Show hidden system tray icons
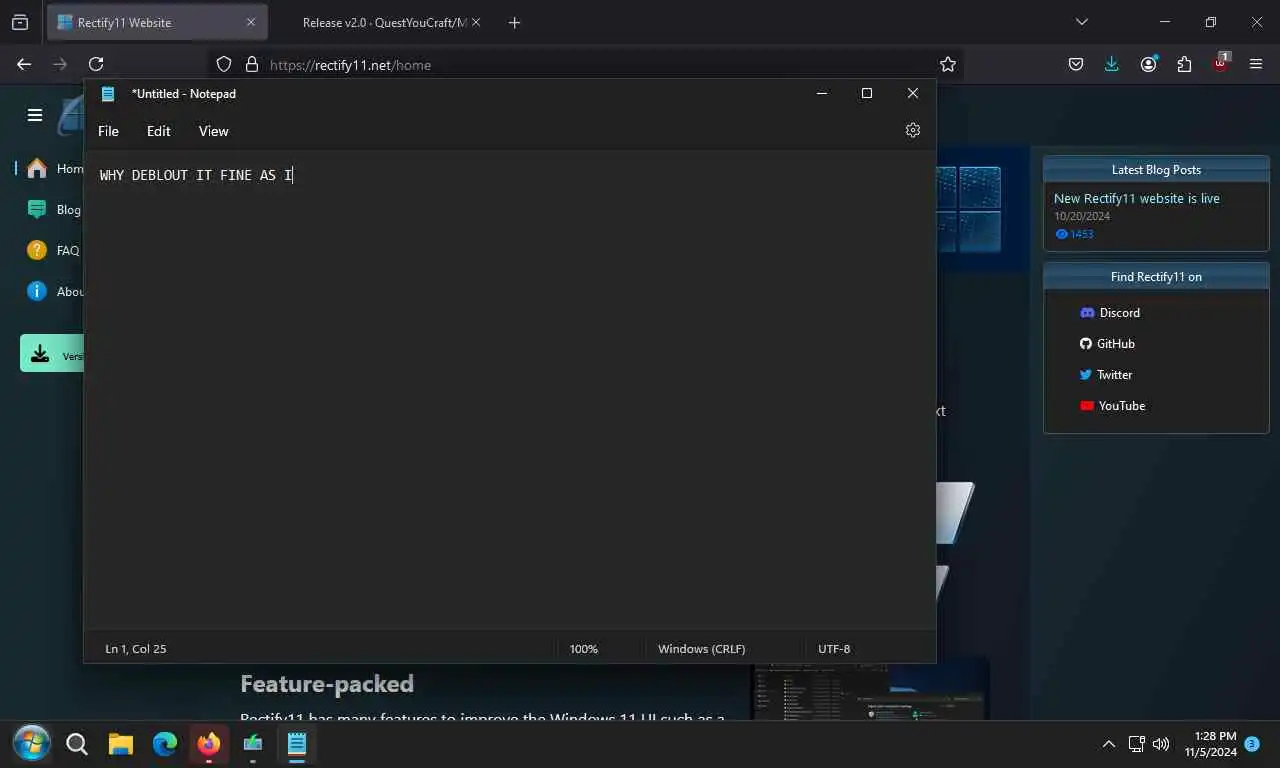The image size is (1280, 768). tap(1108, 744)
